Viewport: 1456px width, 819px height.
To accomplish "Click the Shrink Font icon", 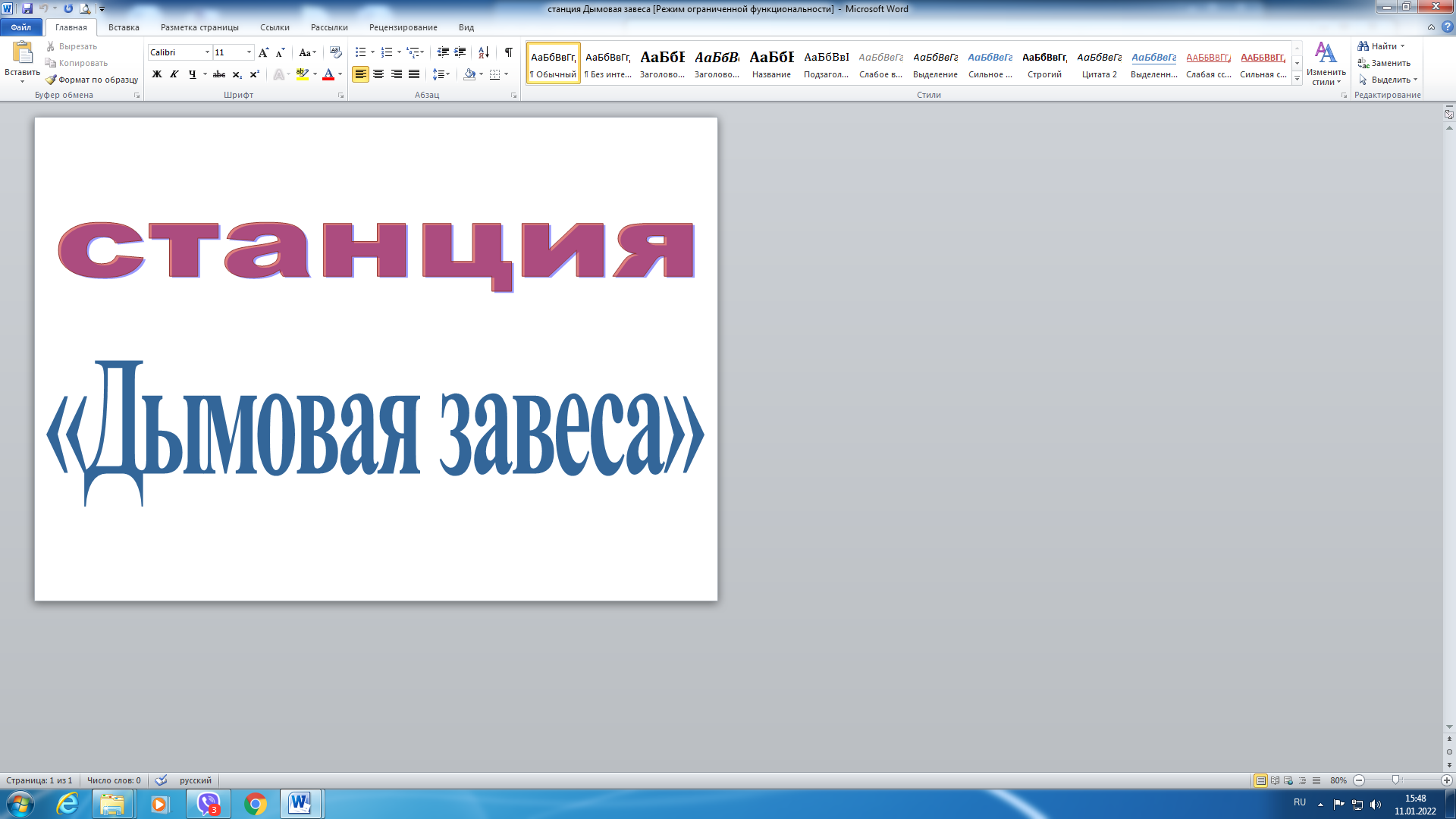I will (280, 52).
